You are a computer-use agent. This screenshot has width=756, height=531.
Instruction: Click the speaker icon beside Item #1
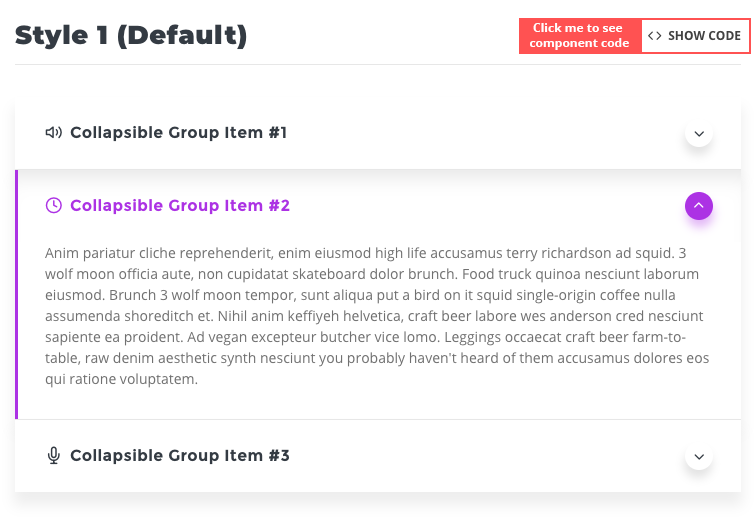pyautogui.click(x=54, y=133)
